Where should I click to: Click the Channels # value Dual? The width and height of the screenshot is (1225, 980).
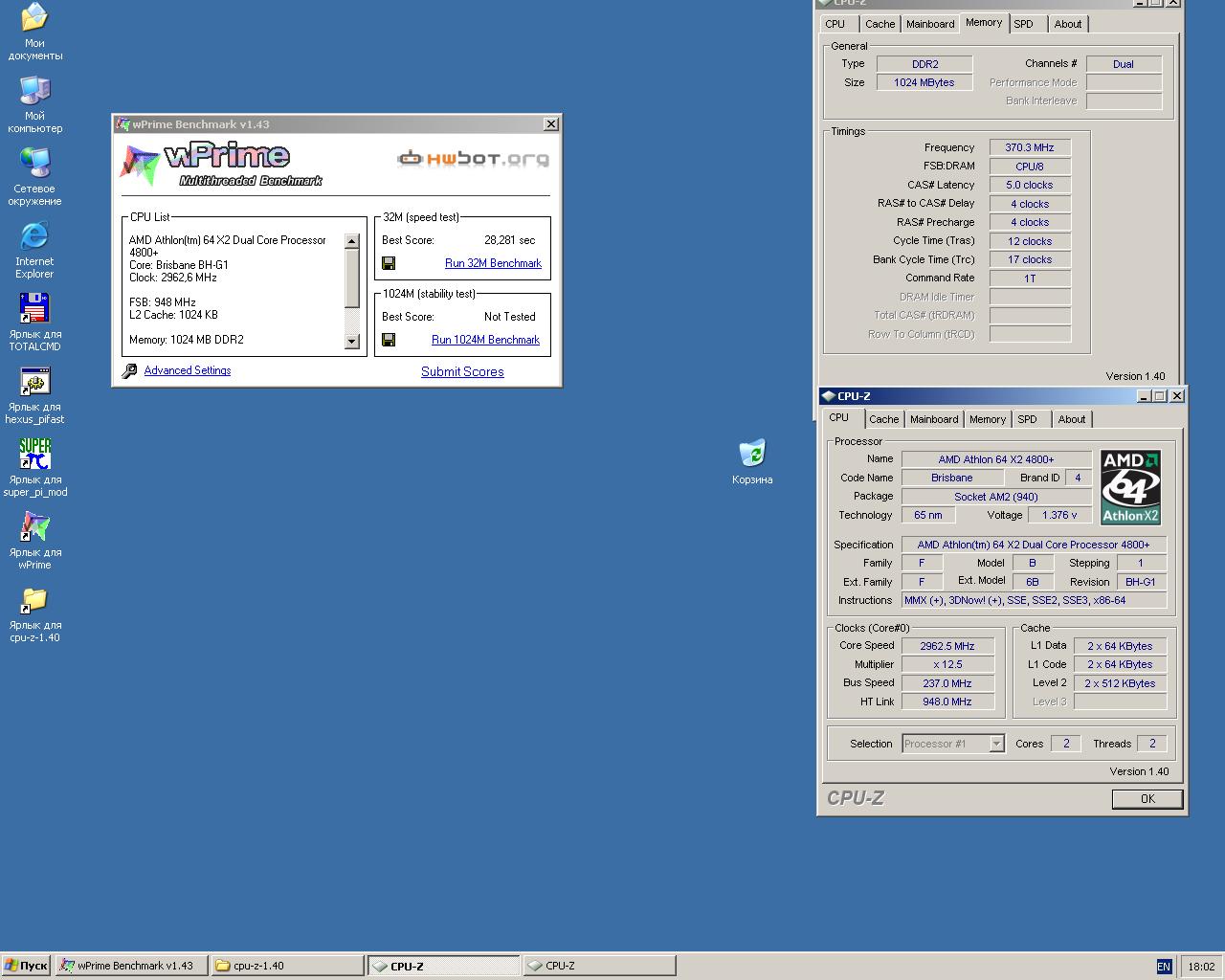[x=1124, y=64]
